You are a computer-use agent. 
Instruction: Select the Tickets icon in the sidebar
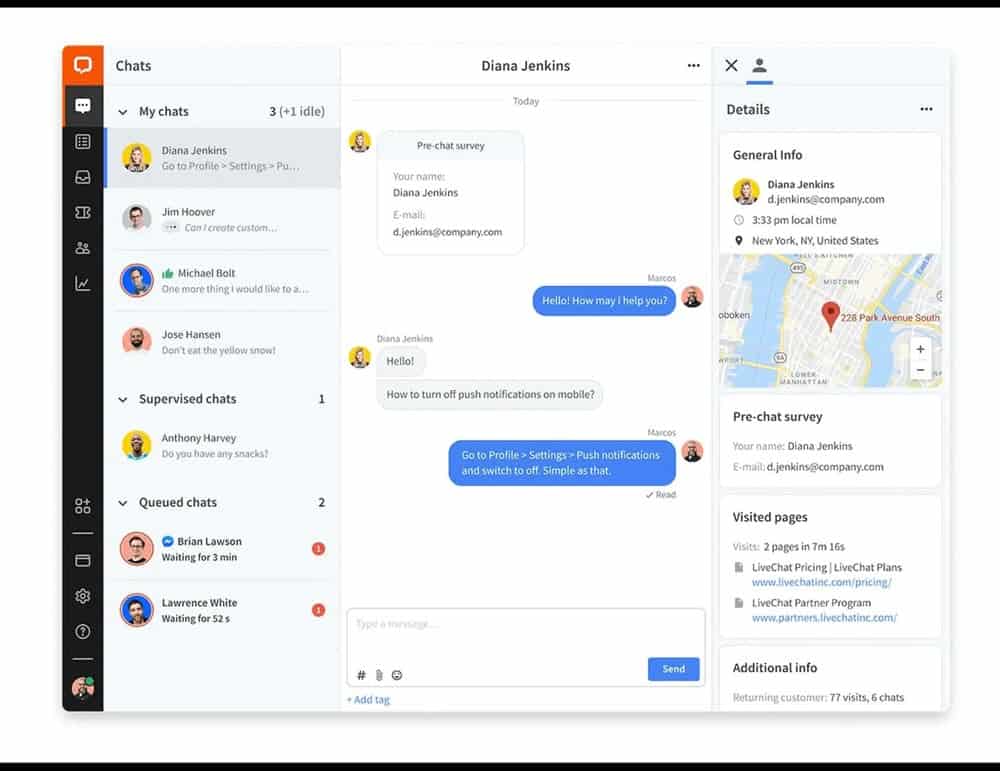point(83,212)
